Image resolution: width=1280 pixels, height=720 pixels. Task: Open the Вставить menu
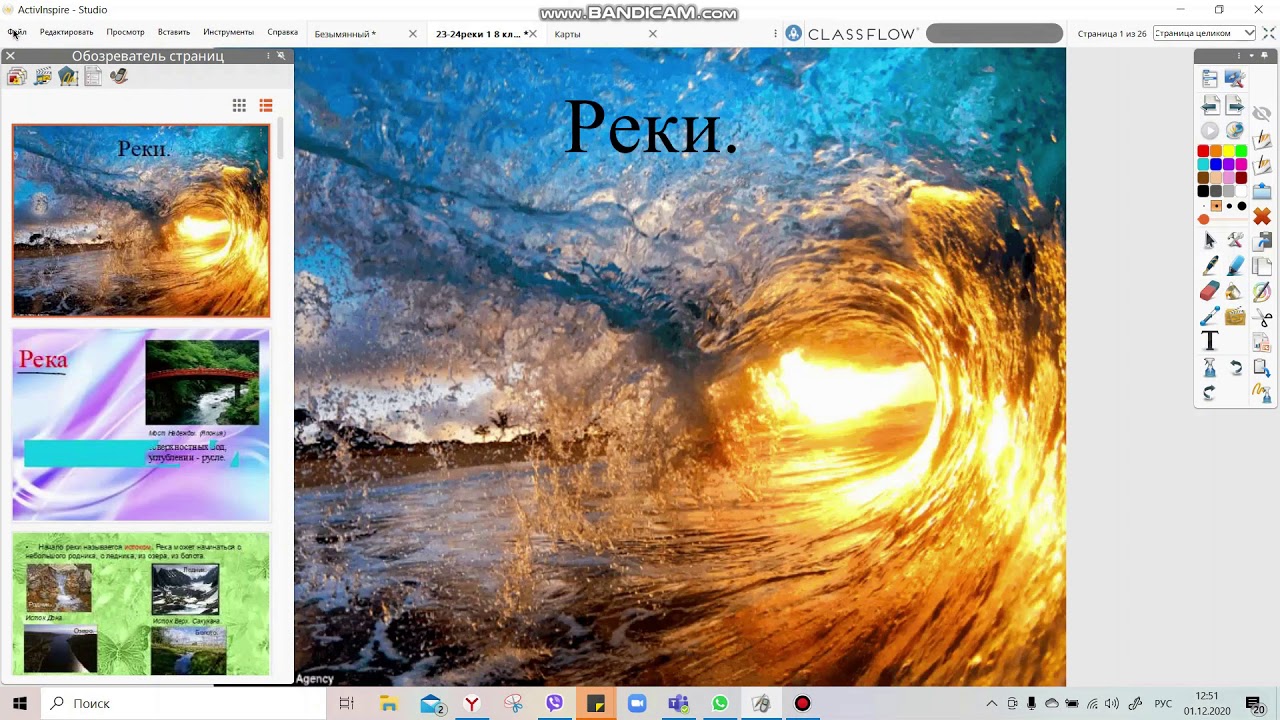pyautogui.click(x=174, y=33)
